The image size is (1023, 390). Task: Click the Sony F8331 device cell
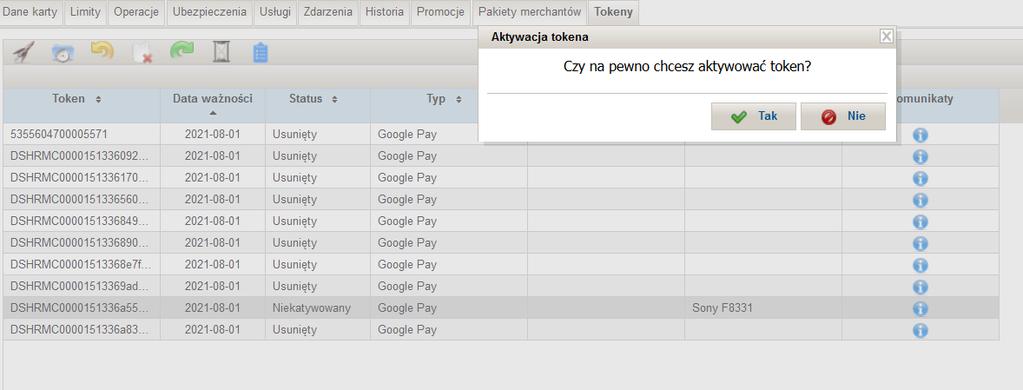(x=763, y=308)
